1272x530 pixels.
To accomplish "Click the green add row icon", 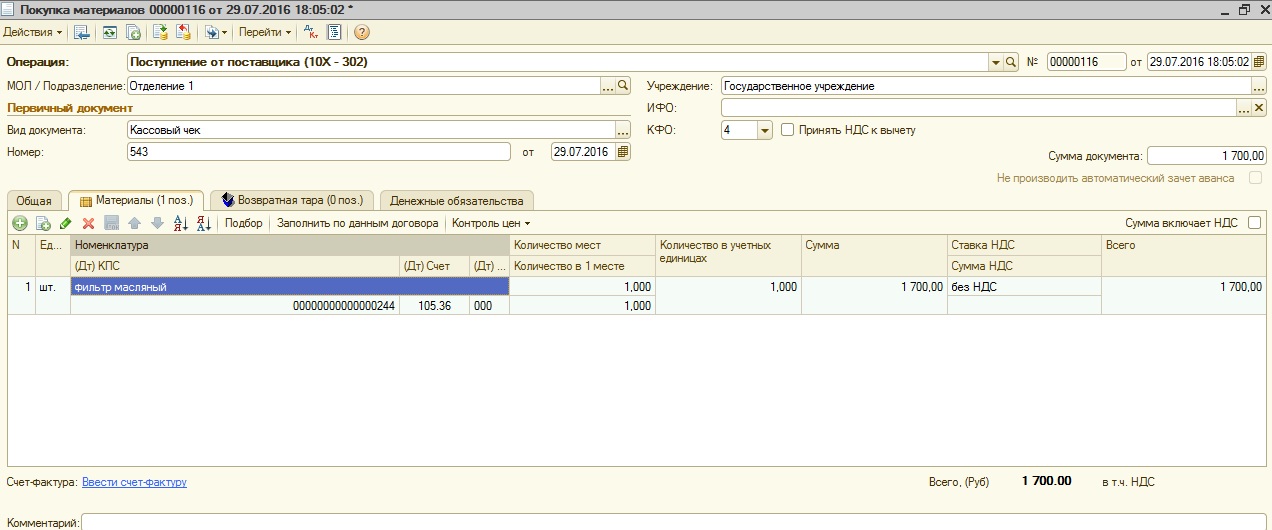I will [x=20, y=224].
